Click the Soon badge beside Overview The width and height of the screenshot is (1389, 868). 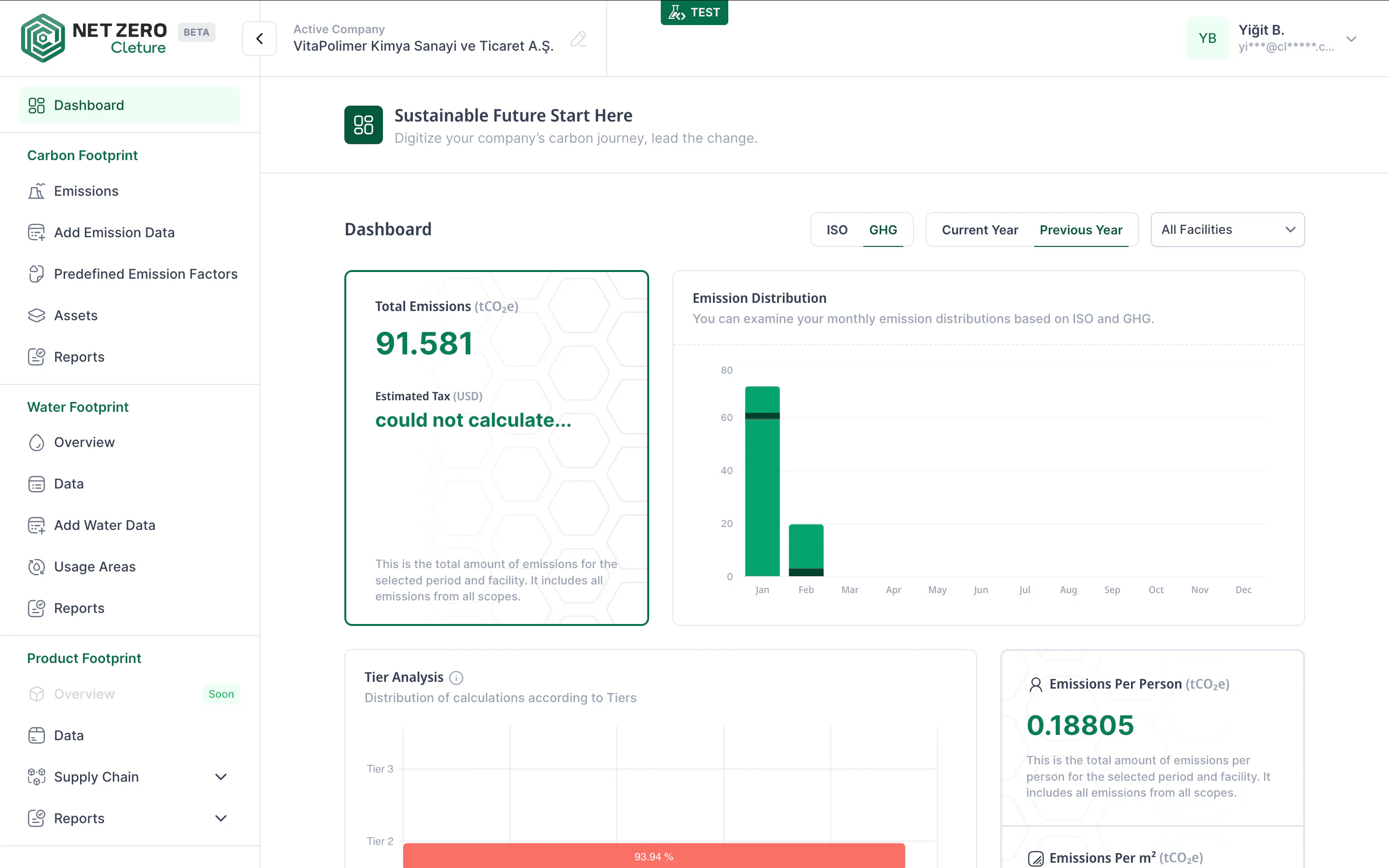tap(221, 694)
